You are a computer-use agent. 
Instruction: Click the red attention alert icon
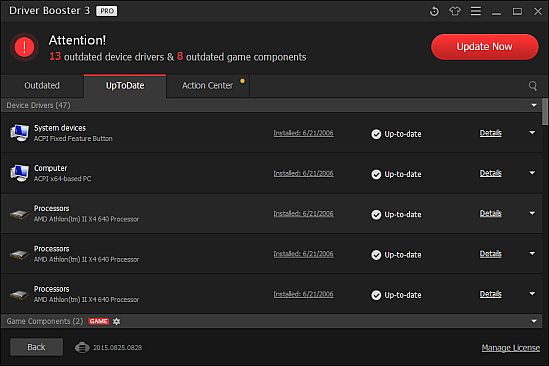[24, 47]
